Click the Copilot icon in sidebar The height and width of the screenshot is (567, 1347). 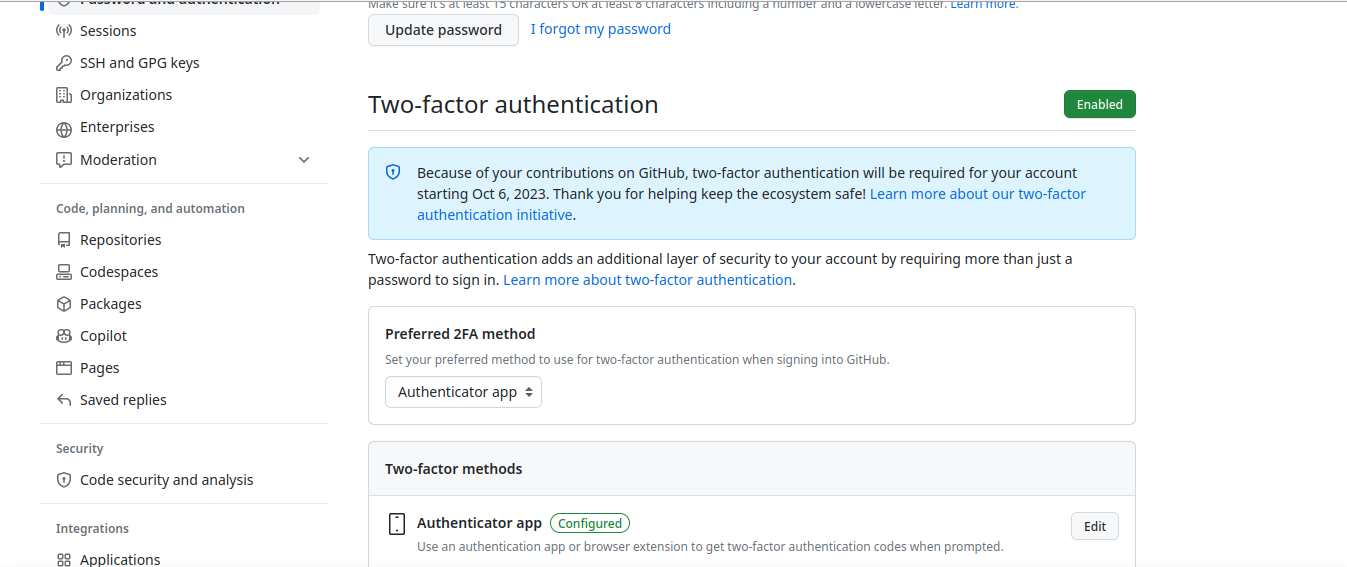tap(64, 336)
